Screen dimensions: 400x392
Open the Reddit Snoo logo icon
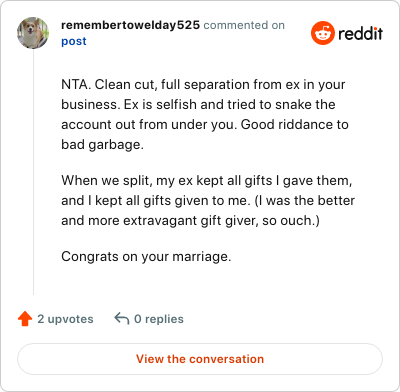(323, 33)
